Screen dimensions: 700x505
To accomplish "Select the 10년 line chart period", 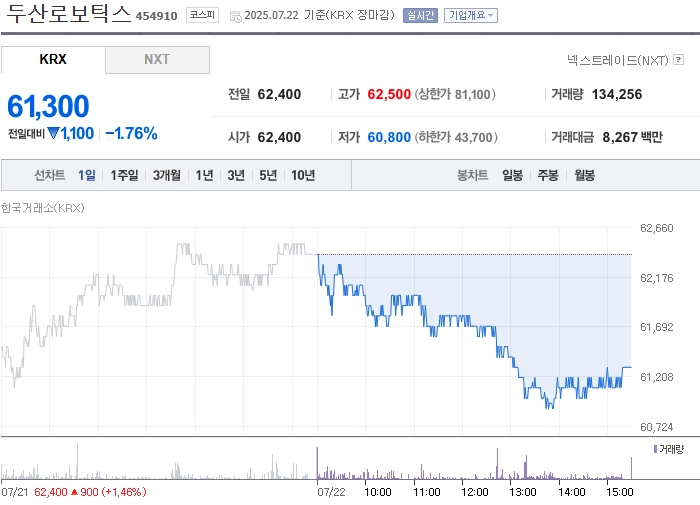I will pos(303,175).
